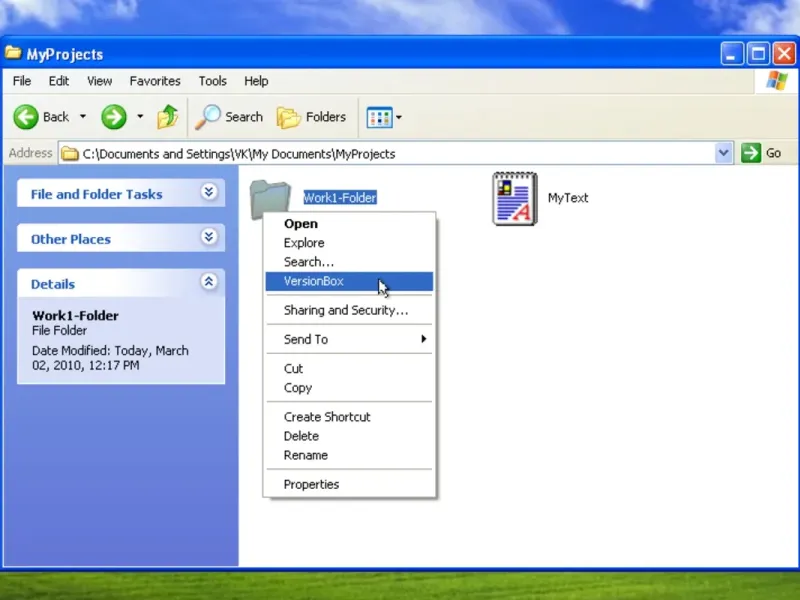Select the MyText document icon
The width and height of the screenshot is (800, 600).
click(x=515, y=198)
